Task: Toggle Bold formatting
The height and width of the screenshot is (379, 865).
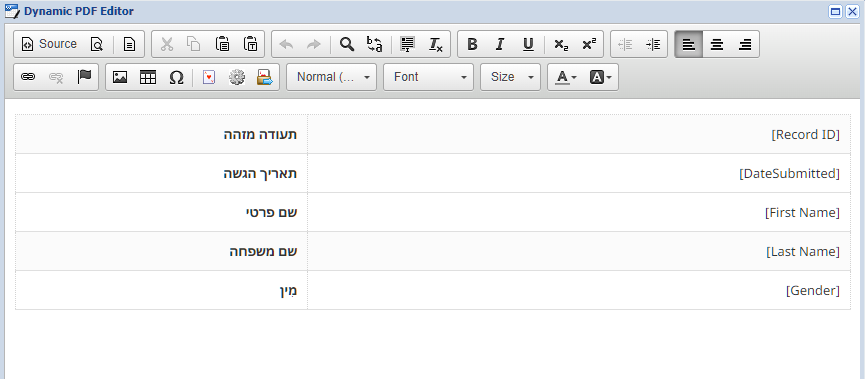Action: tap(472, 44)
